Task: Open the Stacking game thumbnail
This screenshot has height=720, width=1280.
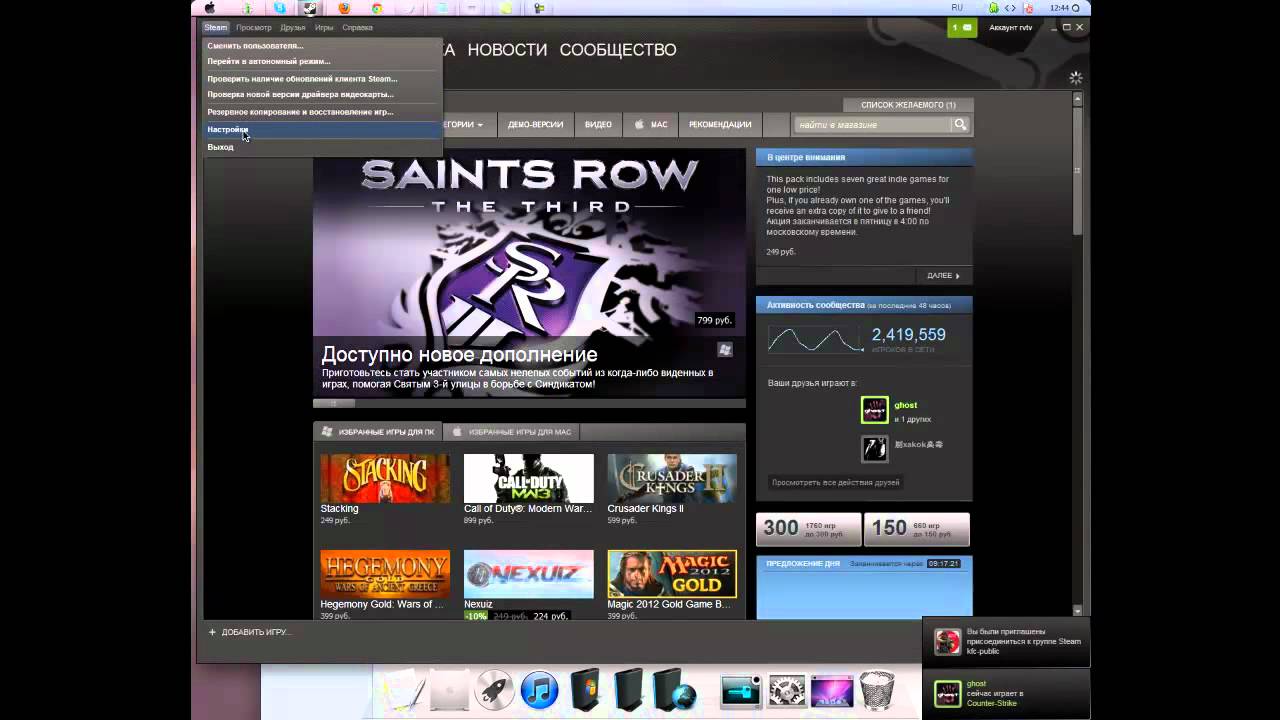Action: pos(385,478)
